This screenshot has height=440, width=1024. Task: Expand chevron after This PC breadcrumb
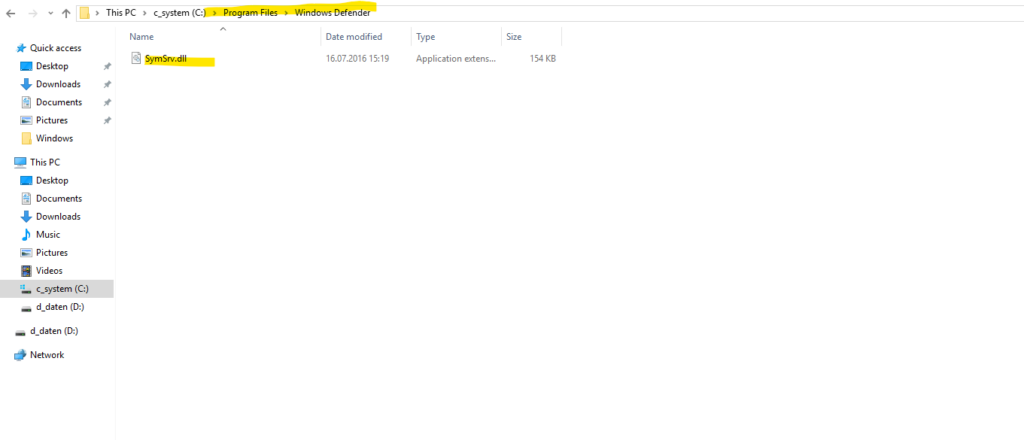144,13
